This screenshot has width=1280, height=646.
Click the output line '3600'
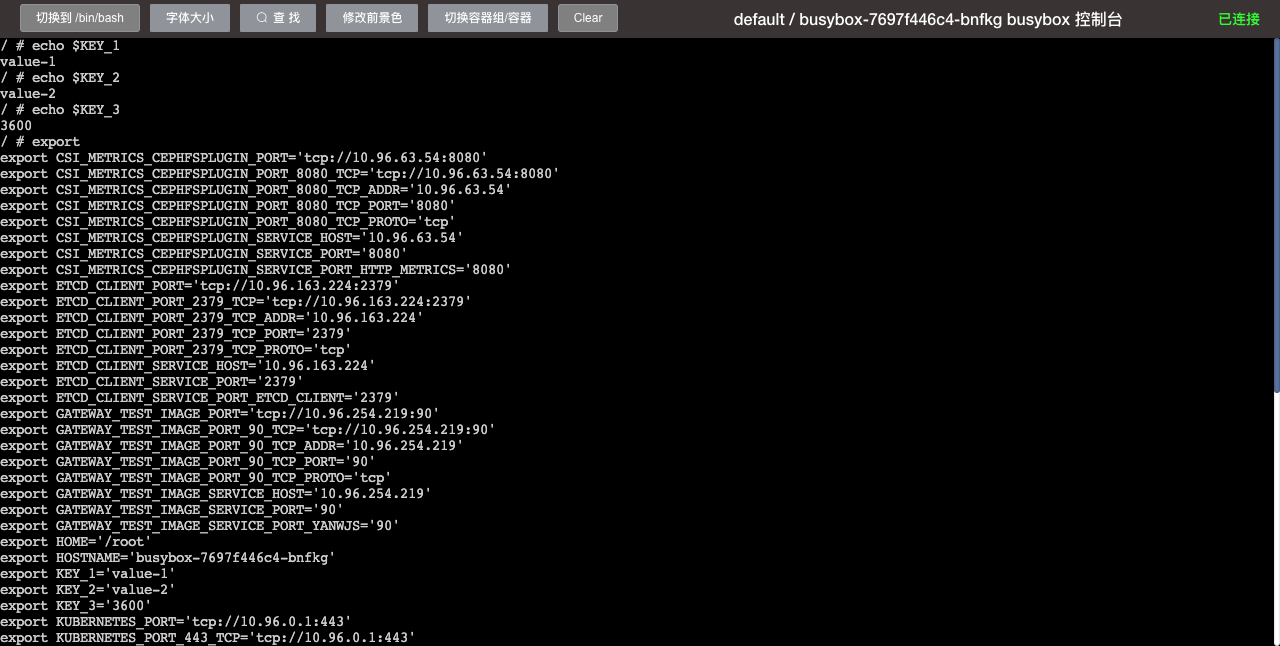click(x=16, y=126)
